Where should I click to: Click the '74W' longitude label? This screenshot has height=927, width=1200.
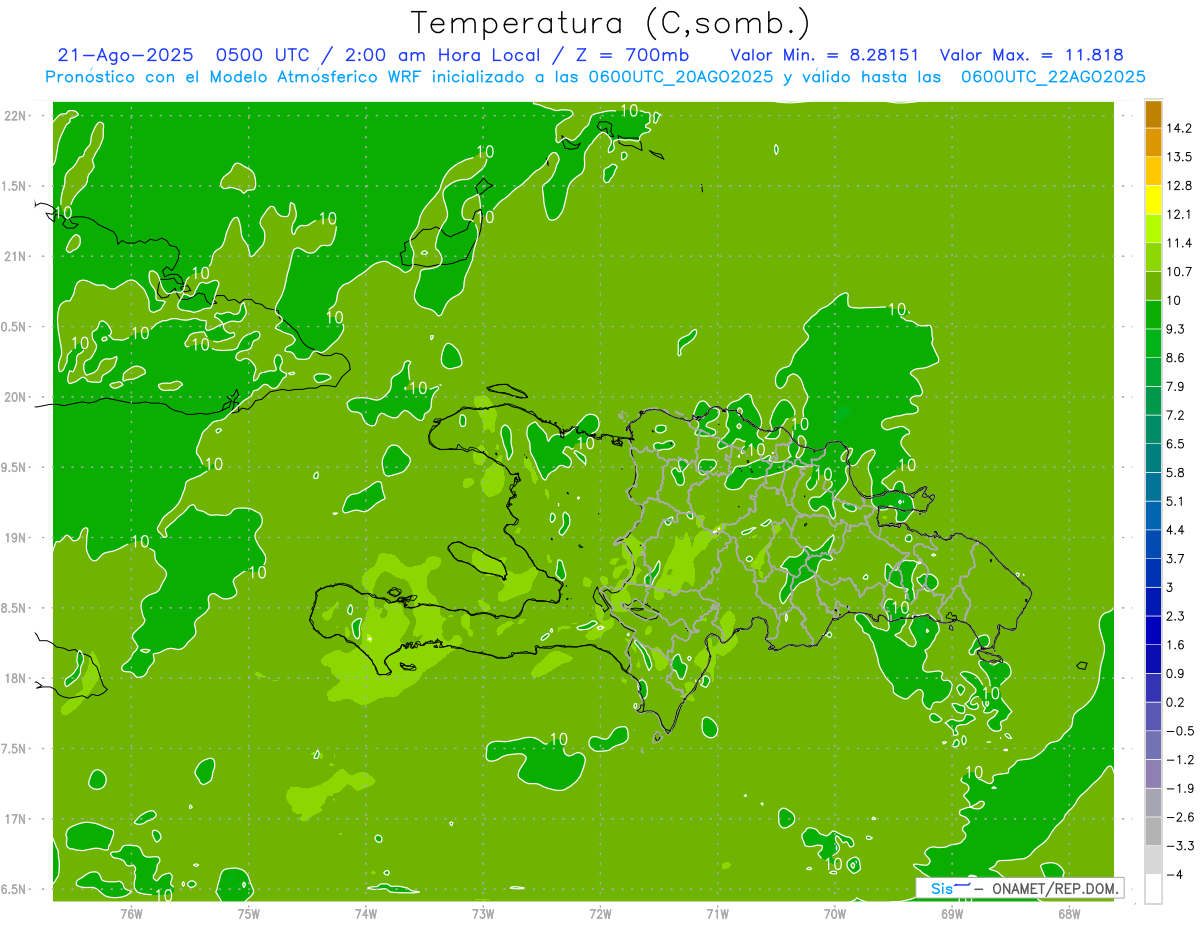tap(366, 914)
